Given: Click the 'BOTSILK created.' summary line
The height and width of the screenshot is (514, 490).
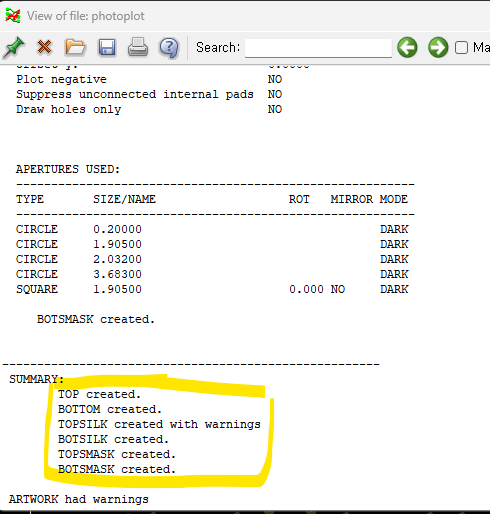Looking at the screenshot, I should tap(113, 439).
